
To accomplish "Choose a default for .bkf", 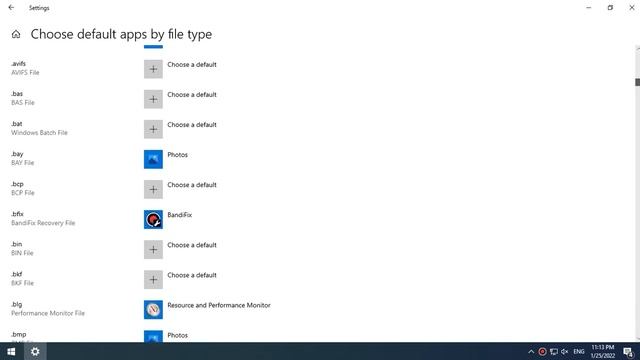I will coord(192,275).
